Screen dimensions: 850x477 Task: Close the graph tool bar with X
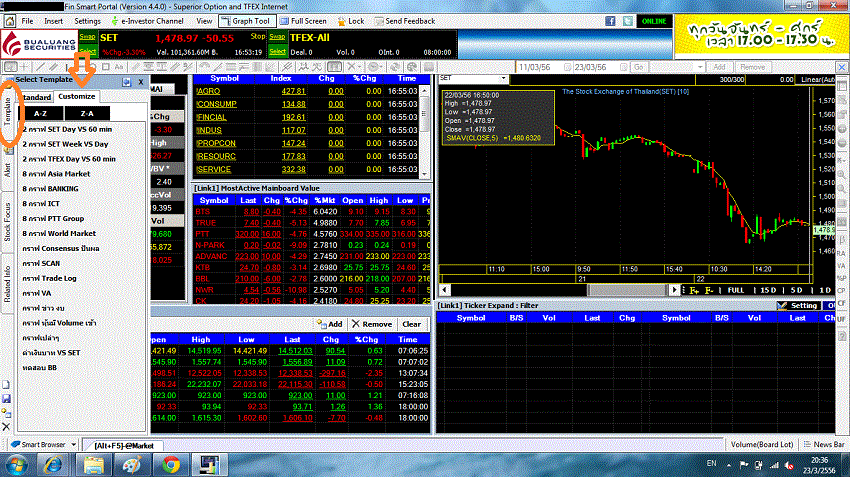841,67
